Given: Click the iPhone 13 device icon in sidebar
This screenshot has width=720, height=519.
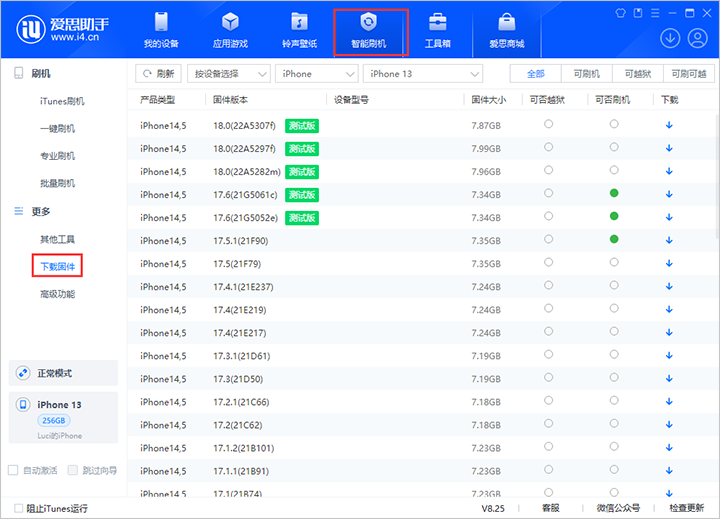Looking at the screenshot, I should click(x=22, y=405).
